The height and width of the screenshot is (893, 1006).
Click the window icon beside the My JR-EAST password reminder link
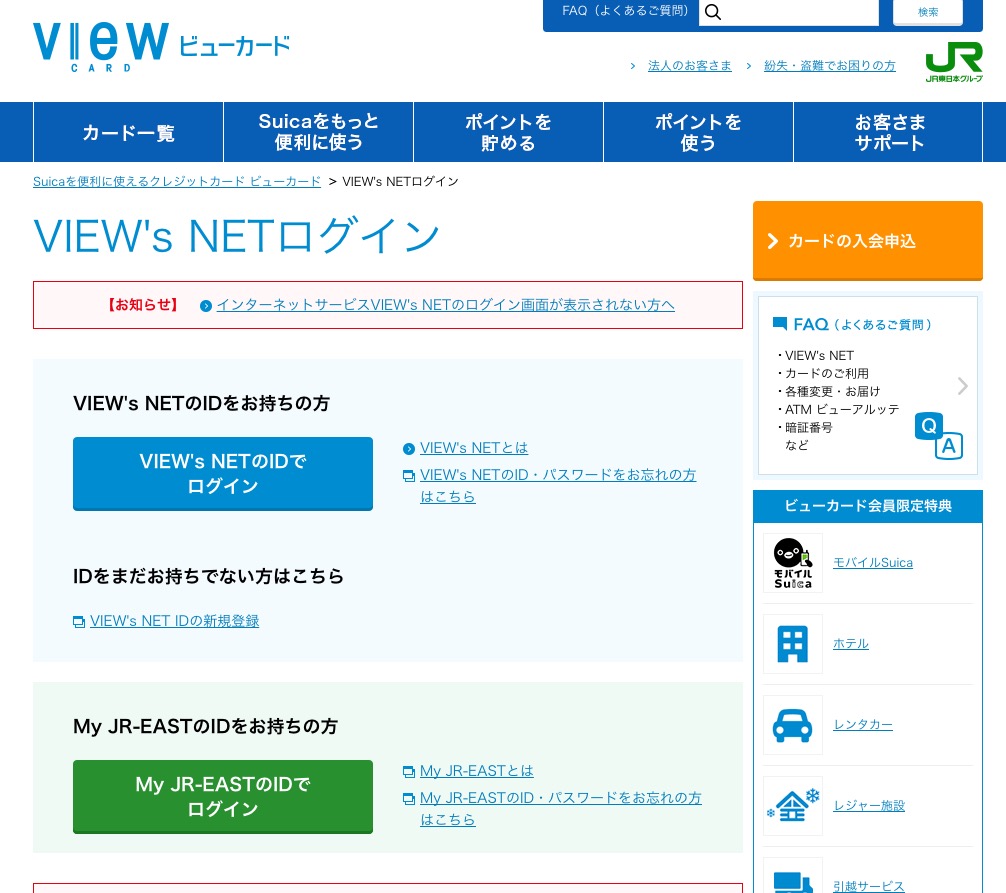408,799
